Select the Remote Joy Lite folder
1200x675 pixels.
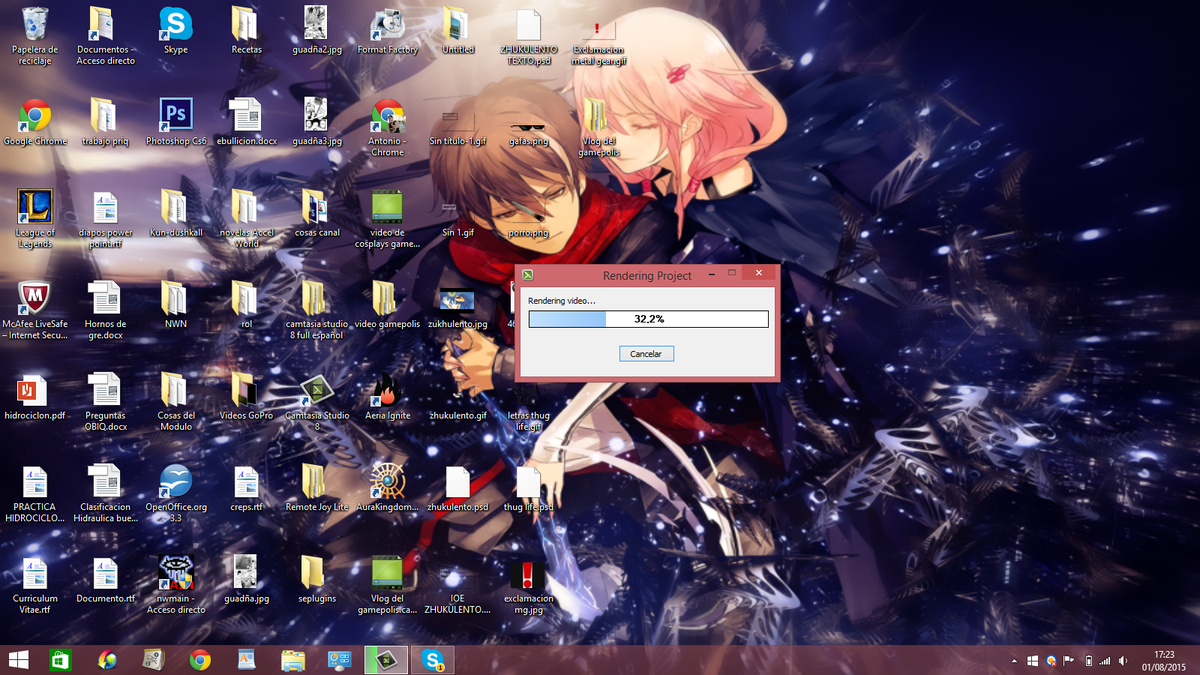tap(317, 488)
